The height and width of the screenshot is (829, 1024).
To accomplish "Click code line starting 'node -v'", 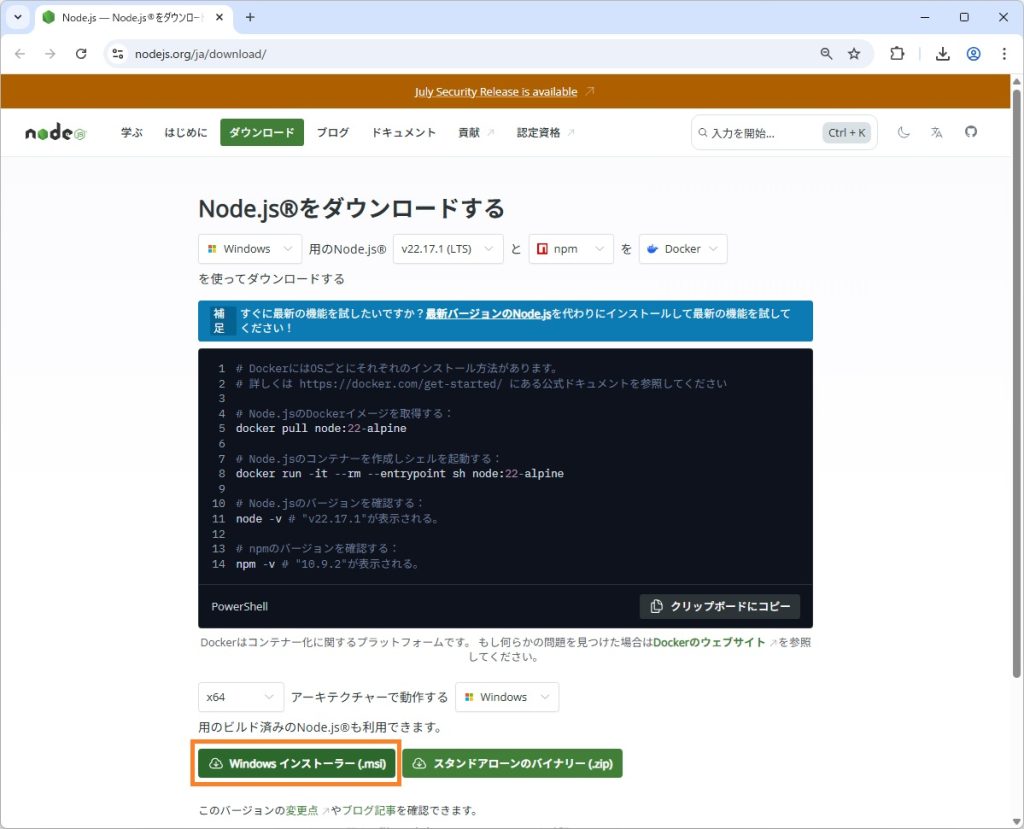I will pyautogui.click(x=338, y=519).
